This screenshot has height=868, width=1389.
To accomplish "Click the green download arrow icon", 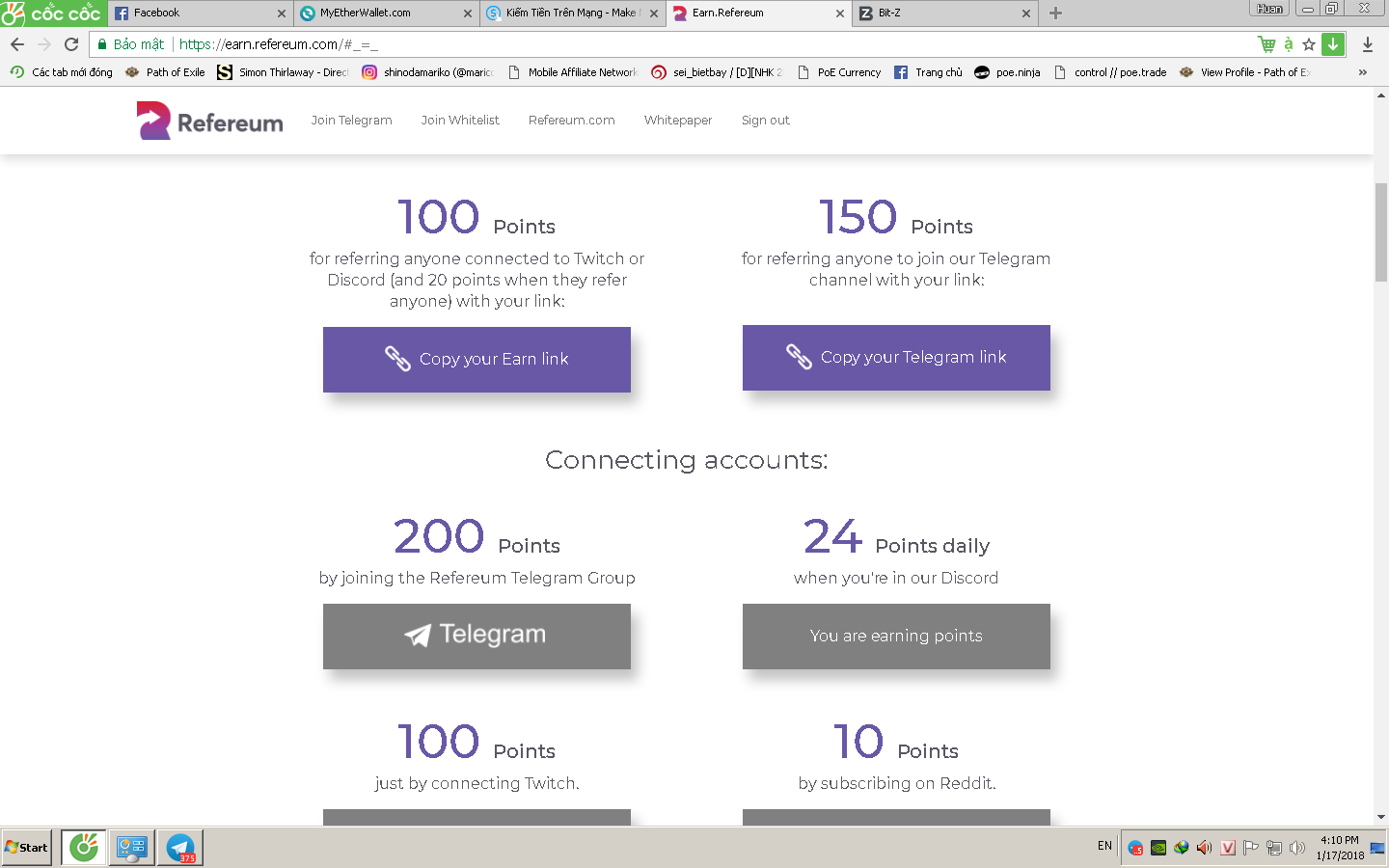I will (1333, 44).
